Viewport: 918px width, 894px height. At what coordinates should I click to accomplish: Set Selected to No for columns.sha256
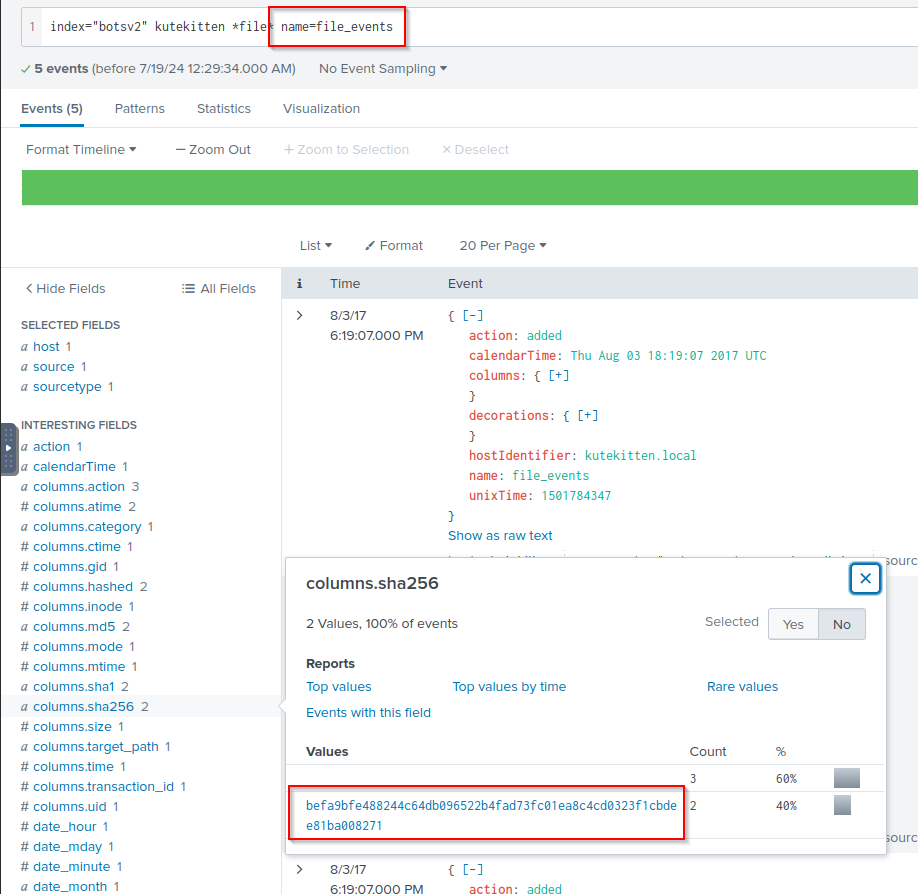pyautogui.click(x=841, y=624)
